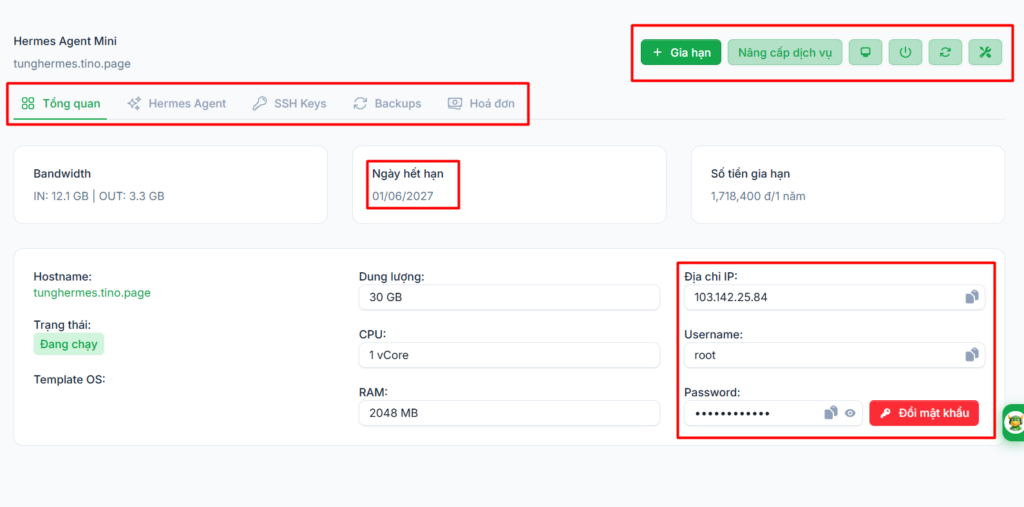
Task: Click the power icon button
Action: coord(905,52)
